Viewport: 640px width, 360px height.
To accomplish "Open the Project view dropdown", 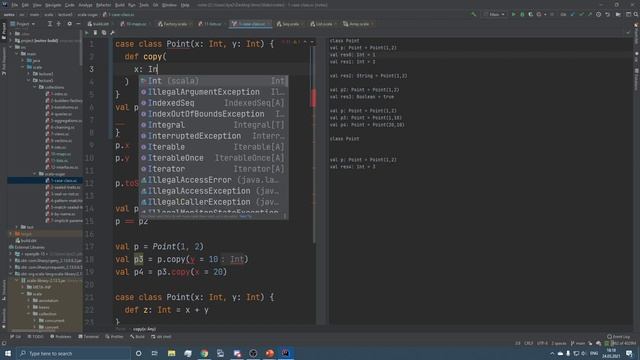I will pyautogui.click(x=23, y=24).
